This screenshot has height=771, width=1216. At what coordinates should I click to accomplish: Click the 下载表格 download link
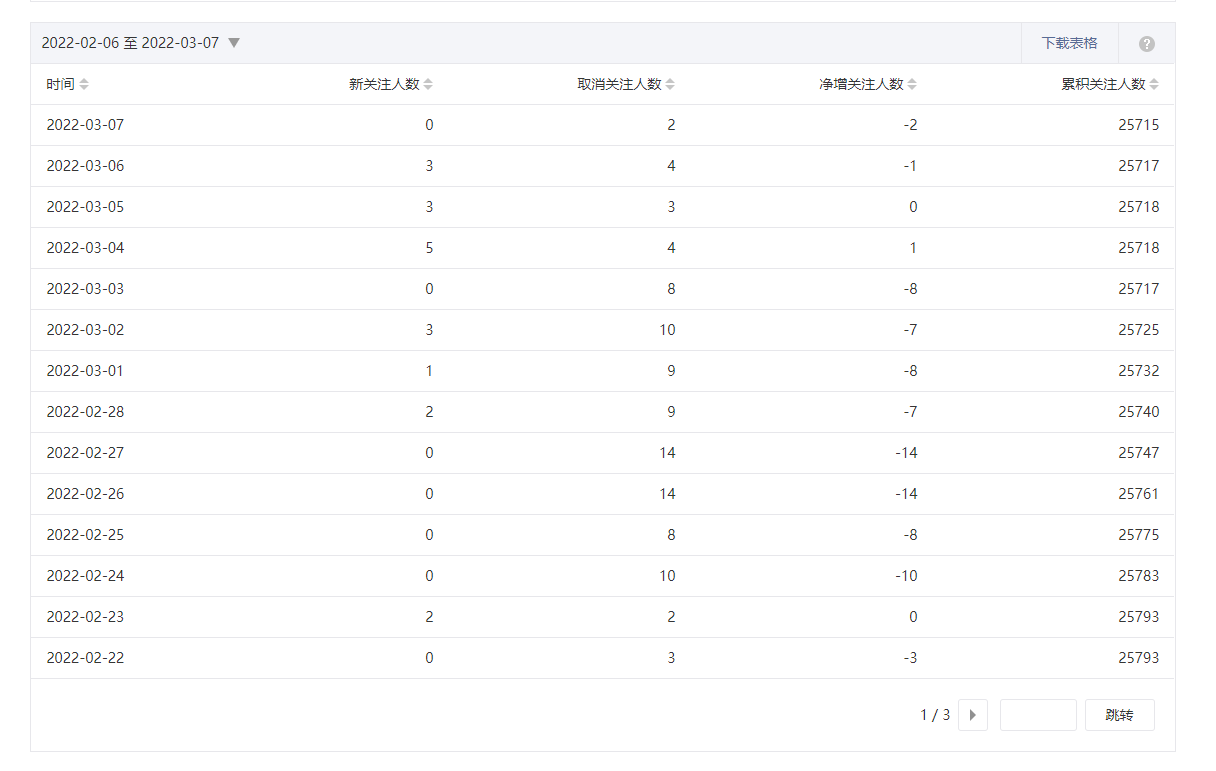(x=1069, y=43)
